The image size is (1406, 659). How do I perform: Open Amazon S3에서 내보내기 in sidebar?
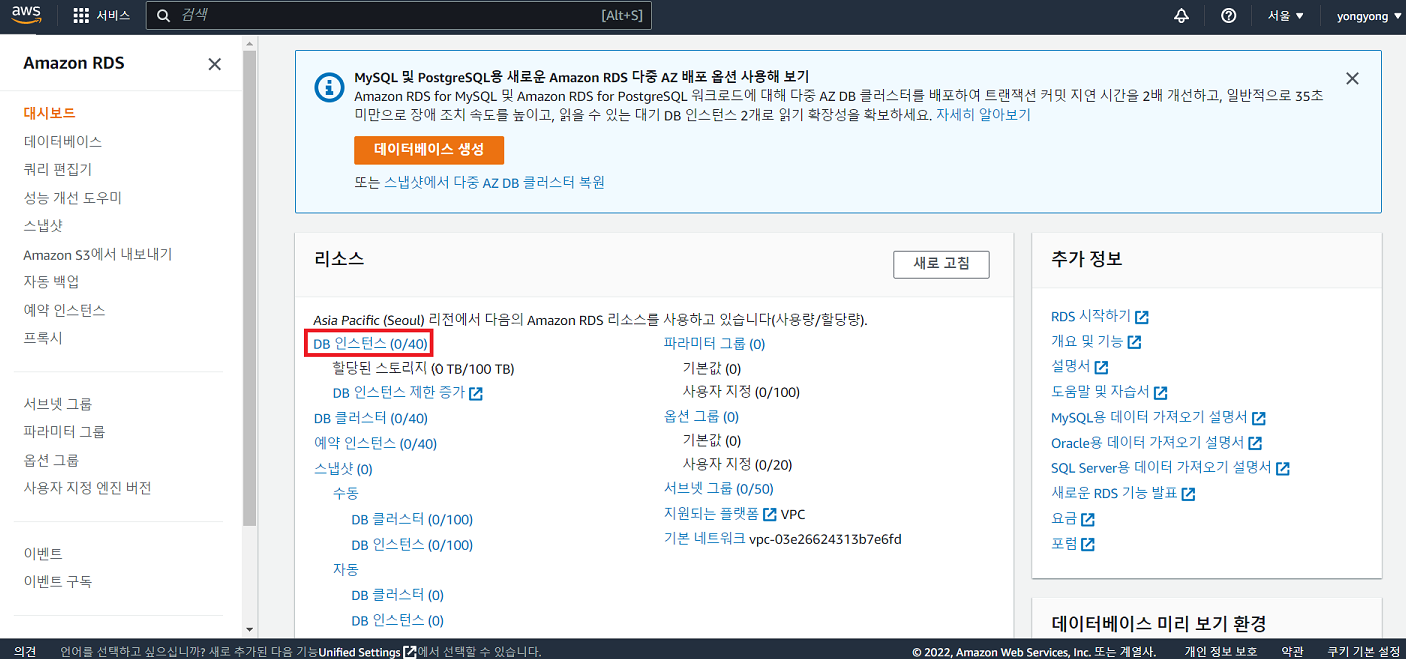(97, 254)
